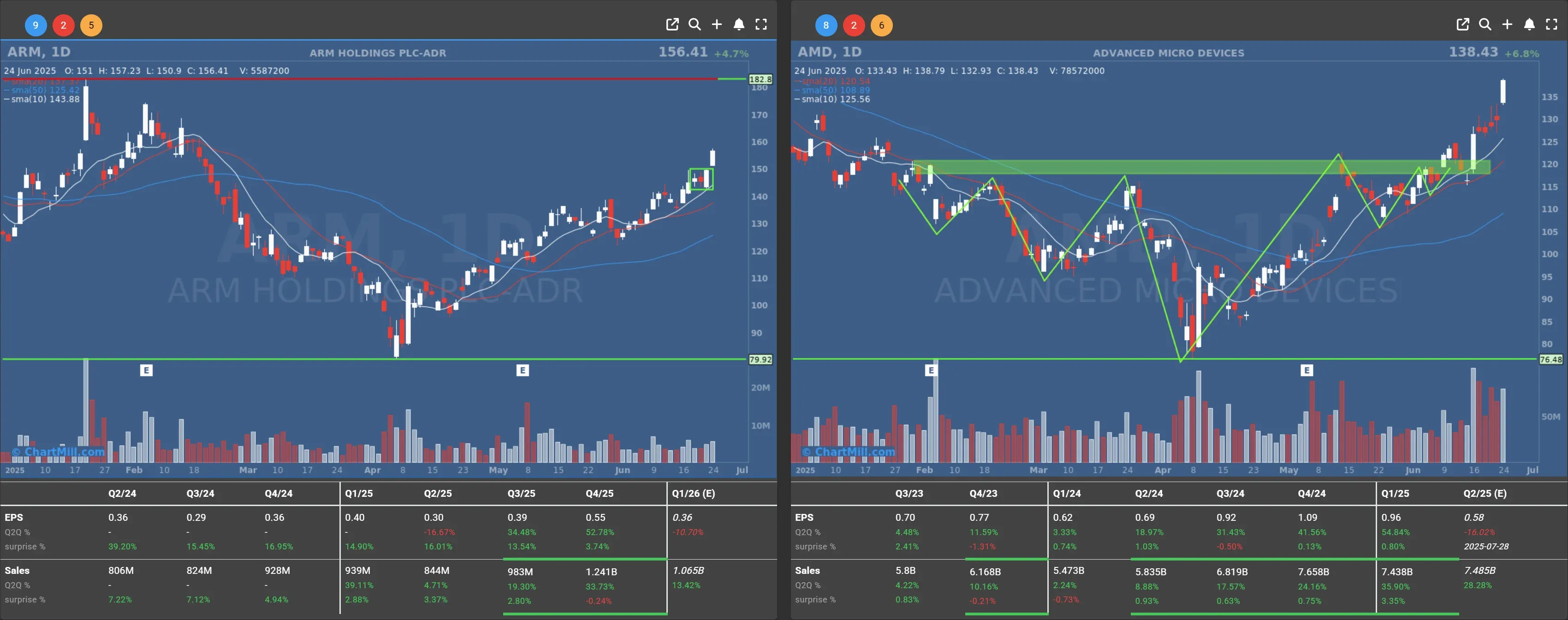Click the February earnings E marker on AMD chart
The height and width of the screenshot is (620, 1568).
pos(931,370)
